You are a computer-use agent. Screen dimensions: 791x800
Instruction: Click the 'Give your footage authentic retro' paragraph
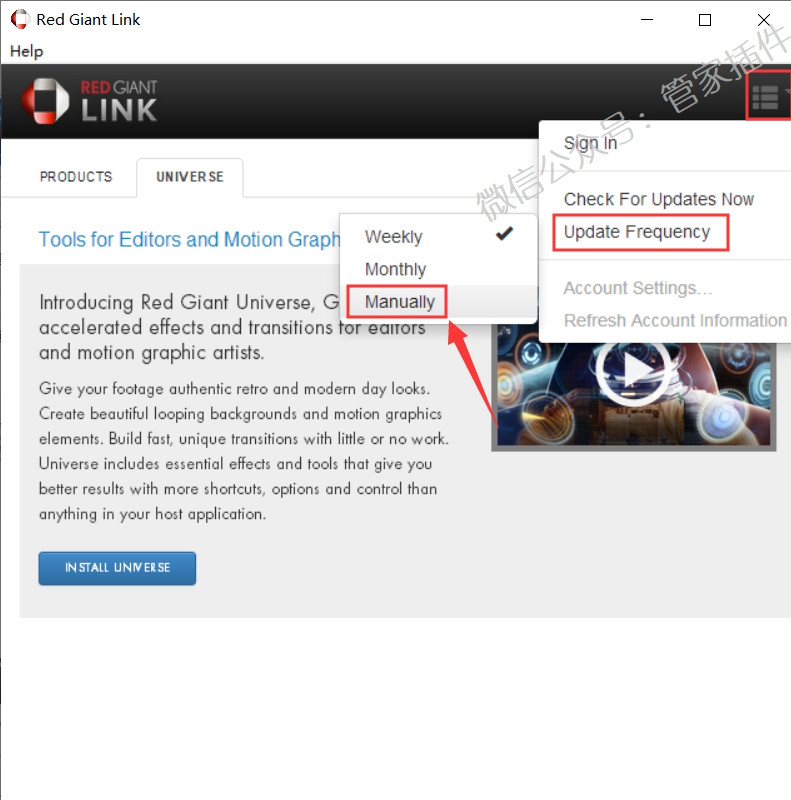[244, 451]
